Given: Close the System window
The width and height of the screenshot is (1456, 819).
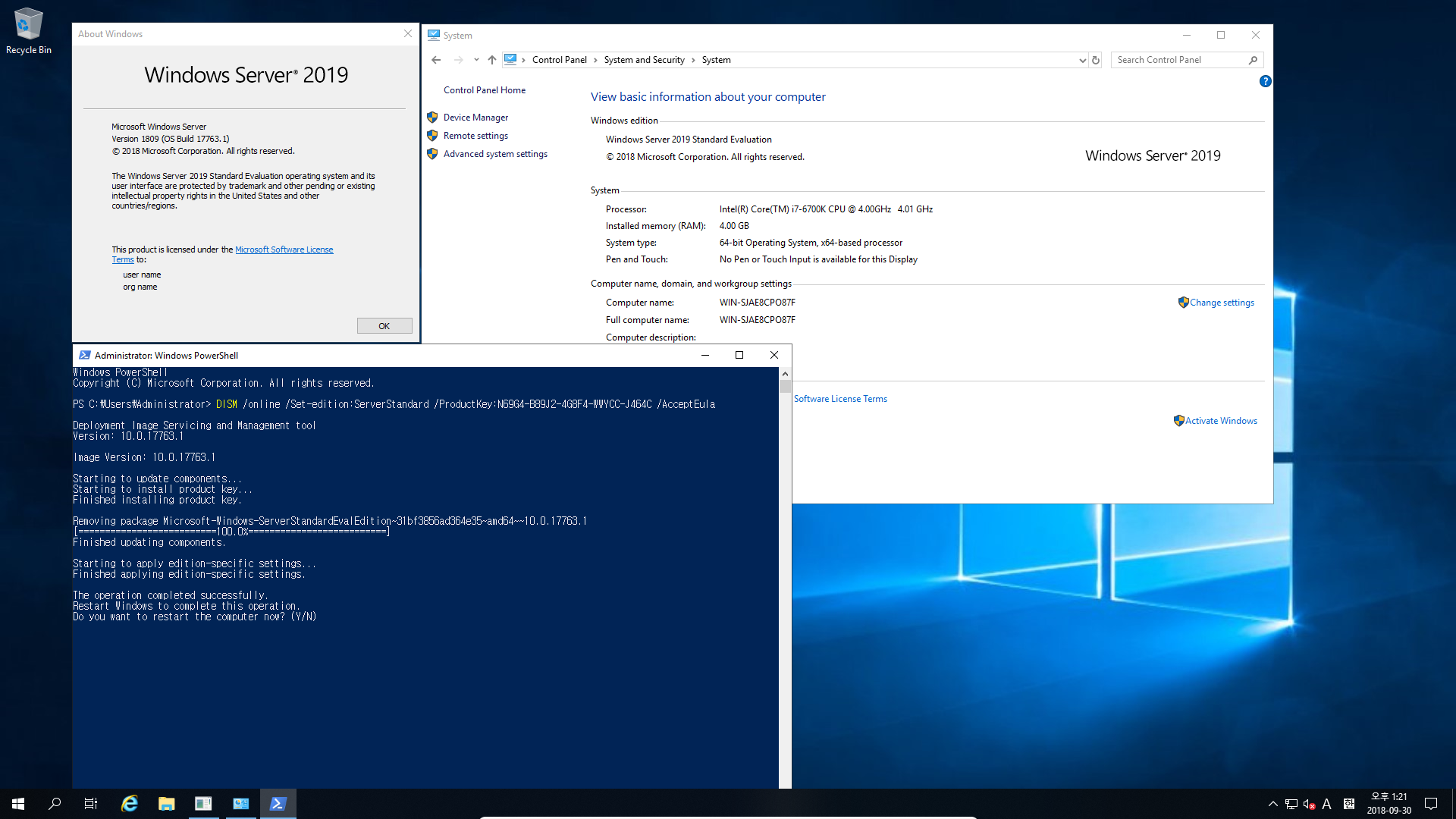Looking at the screenshot, I should pyautogui.click(x=1256, y=35).
